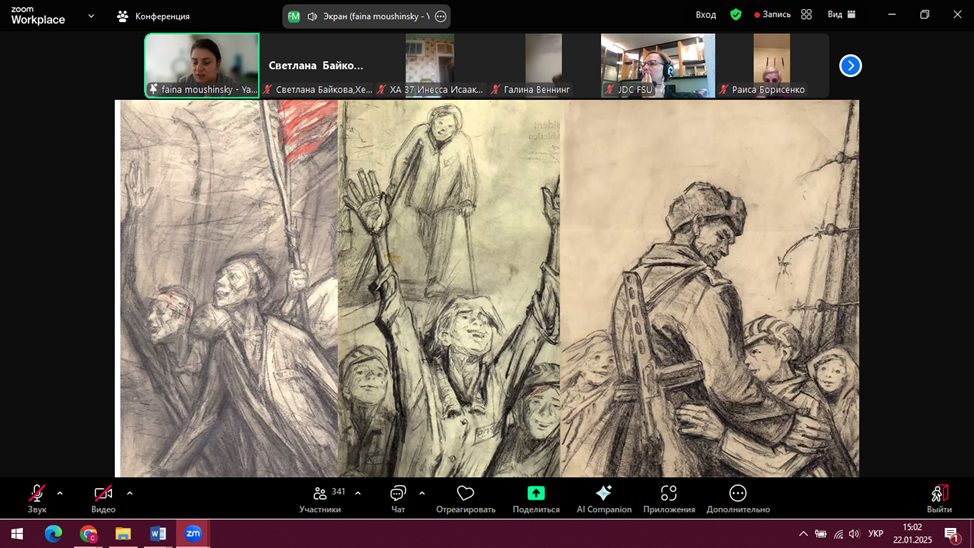Expand audio options arrow beside Звук
Image resolution: width=974 pixels, height=548 pixels.
tap(60, 493)
